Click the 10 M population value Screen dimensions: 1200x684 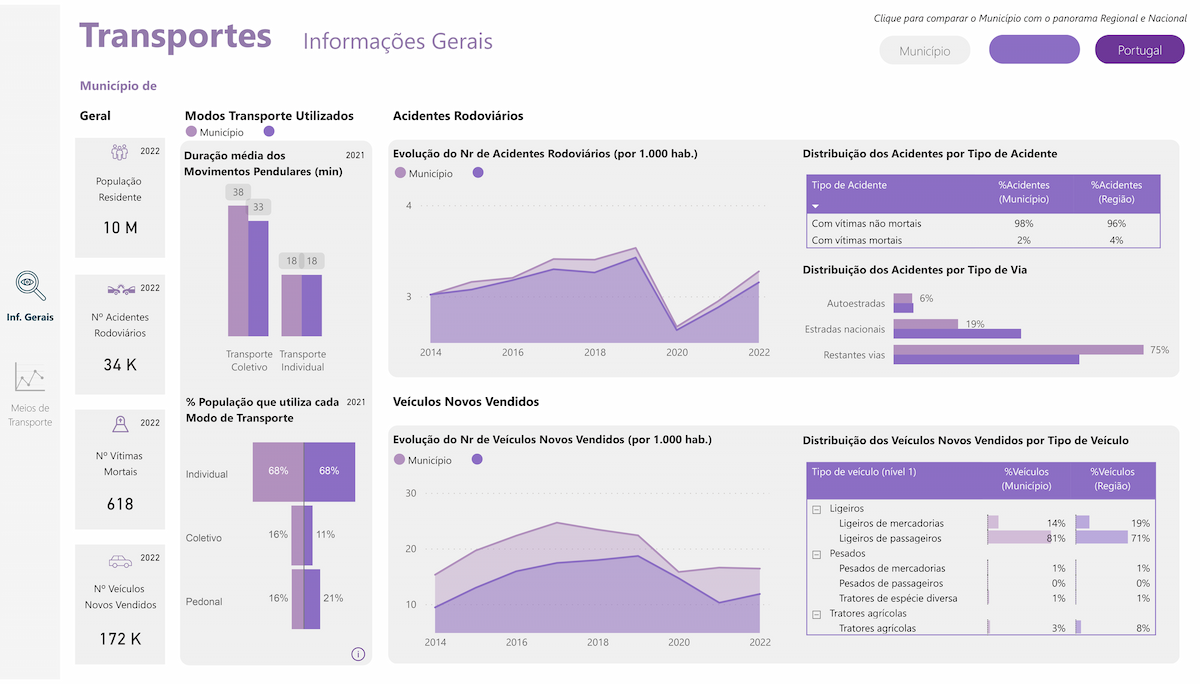pyautogui.click(x=120, y=227)
